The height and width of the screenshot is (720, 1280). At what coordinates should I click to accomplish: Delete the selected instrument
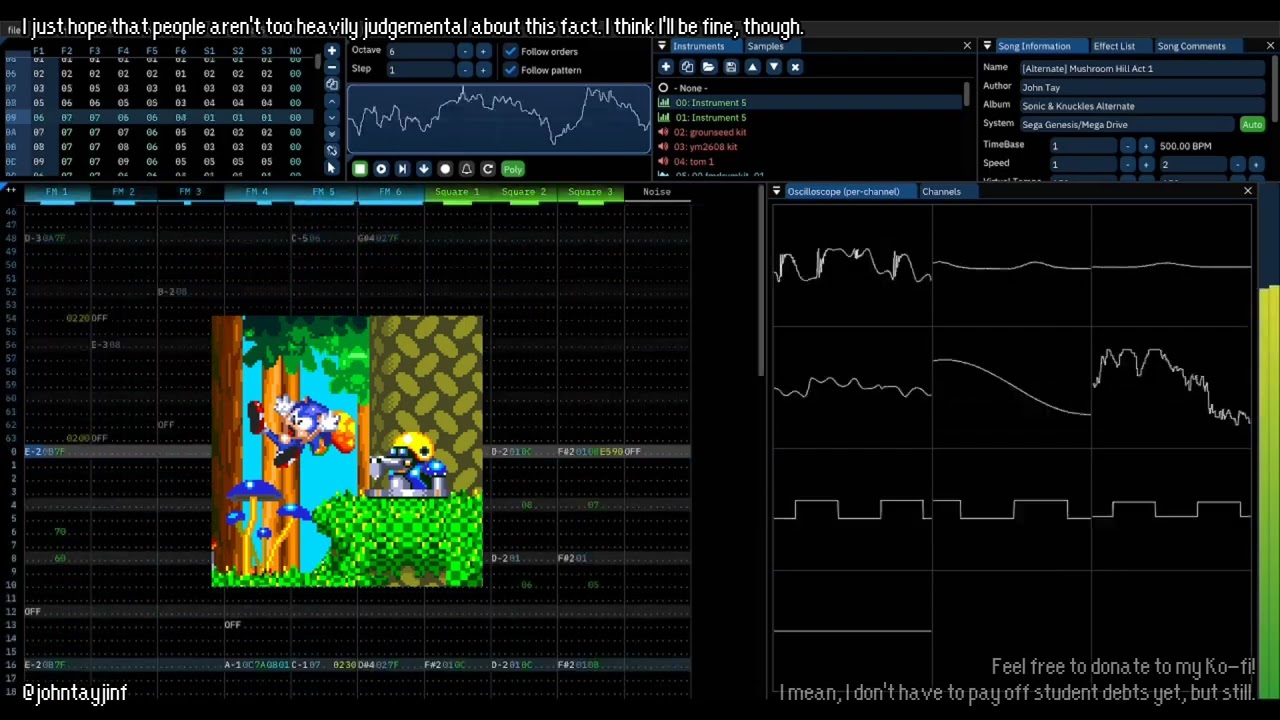pos(795,67)
